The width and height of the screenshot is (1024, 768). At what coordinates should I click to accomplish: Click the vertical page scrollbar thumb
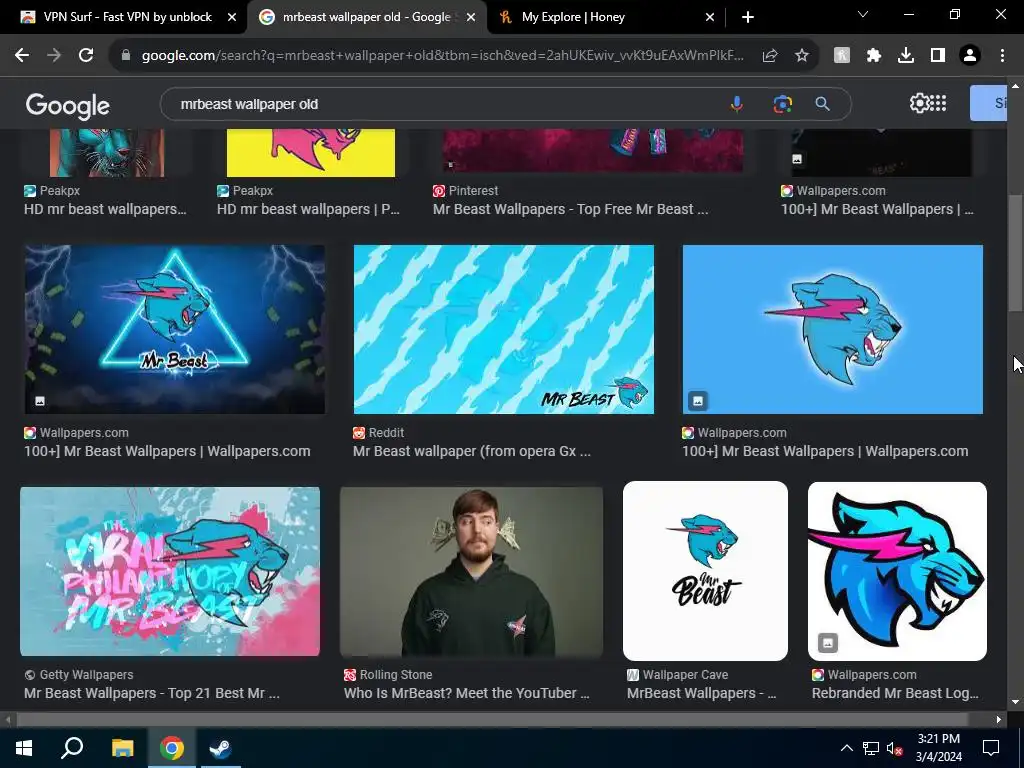(x=1015, y=253)
